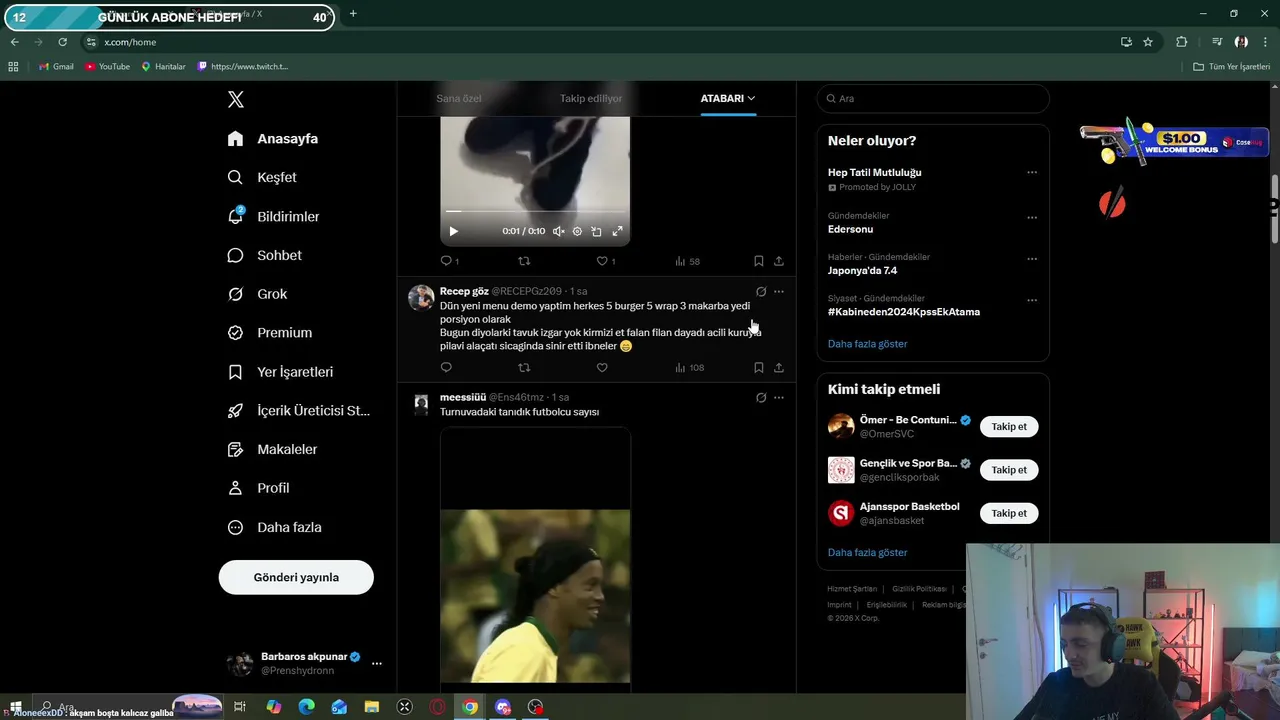Screen dimensions: 1280x720
Task: Open account menu for Barbaros akpunar
Action: click(304, 663)
